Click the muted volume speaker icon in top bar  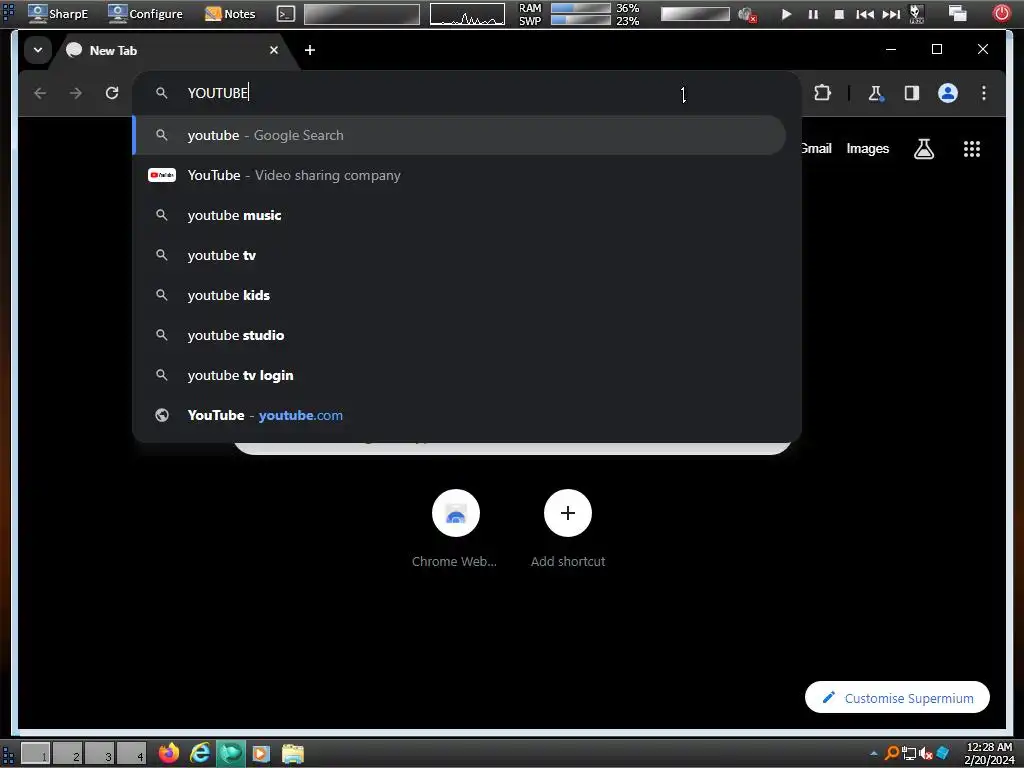747,14
